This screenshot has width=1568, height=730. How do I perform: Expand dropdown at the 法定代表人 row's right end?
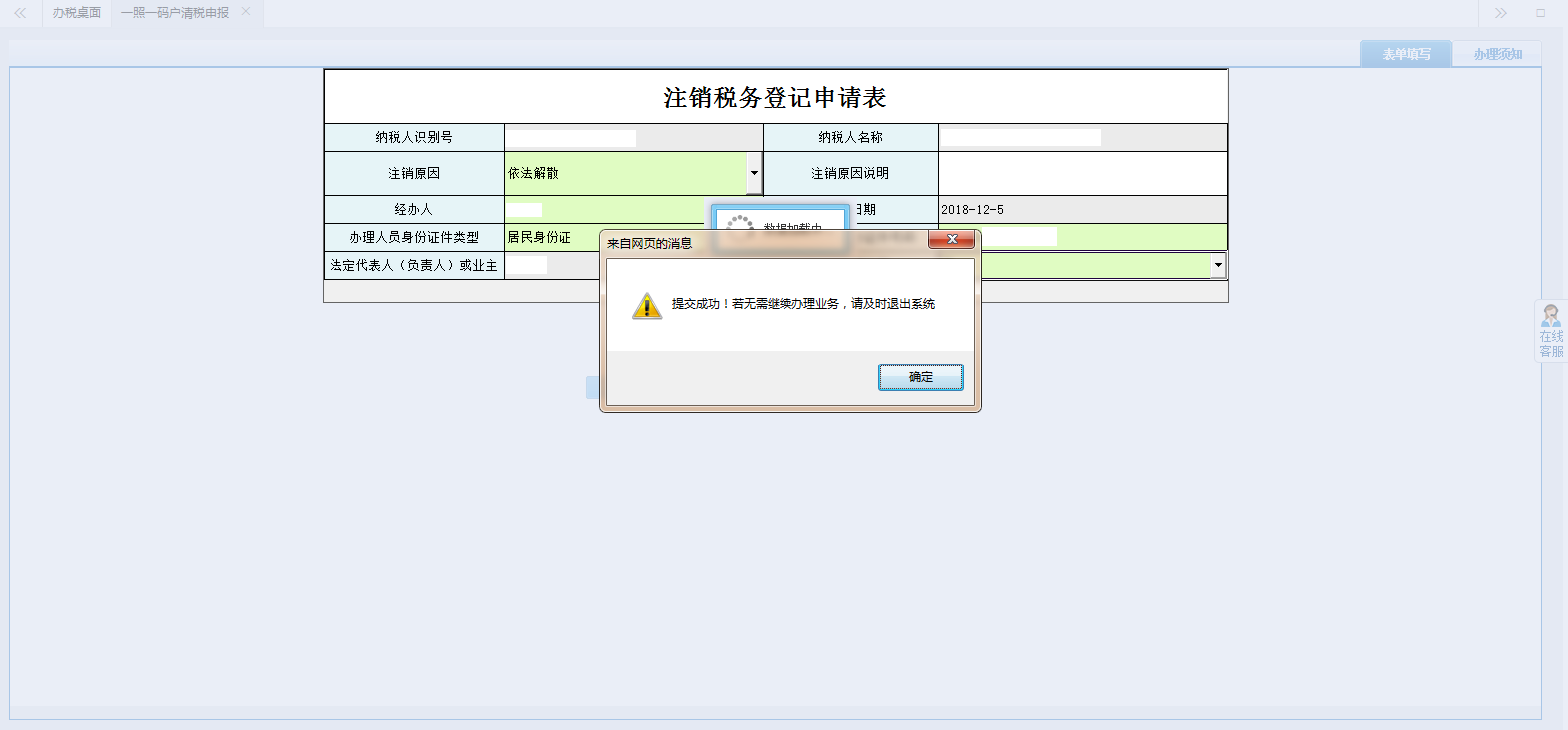(x=1218, y=265)
